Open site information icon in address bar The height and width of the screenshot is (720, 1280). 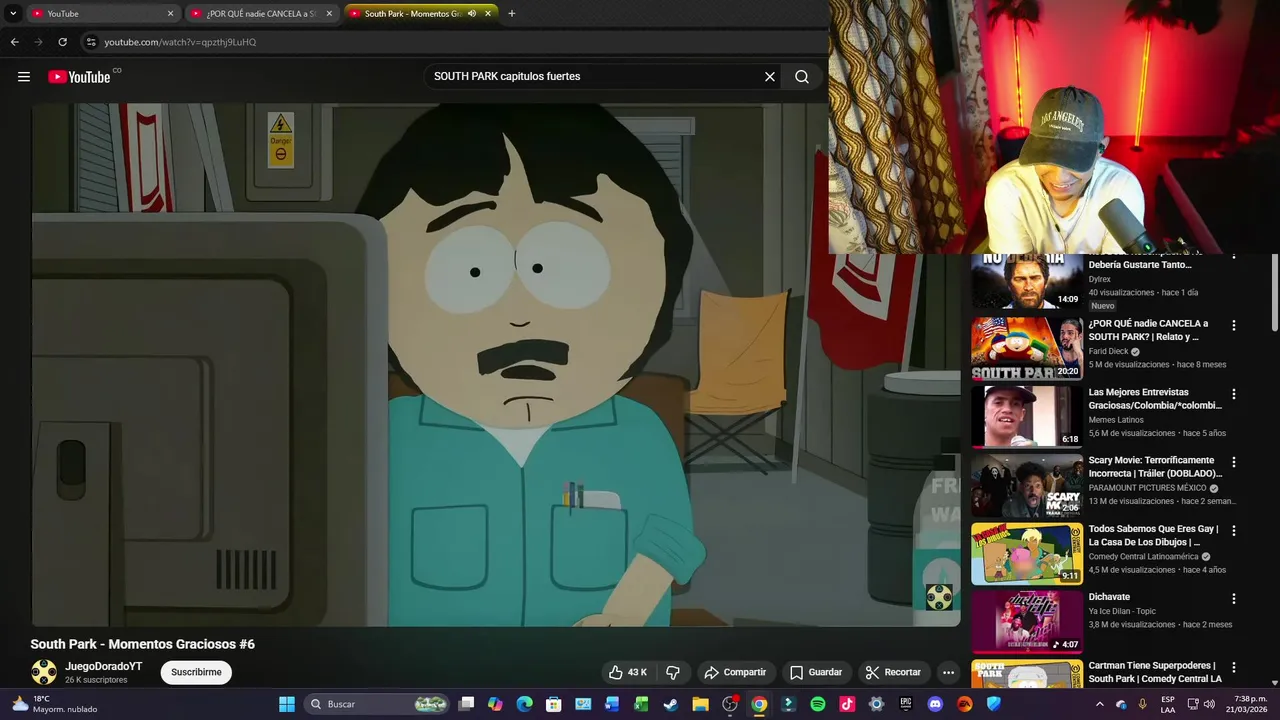pyautogui.click(x=91, y=42)
